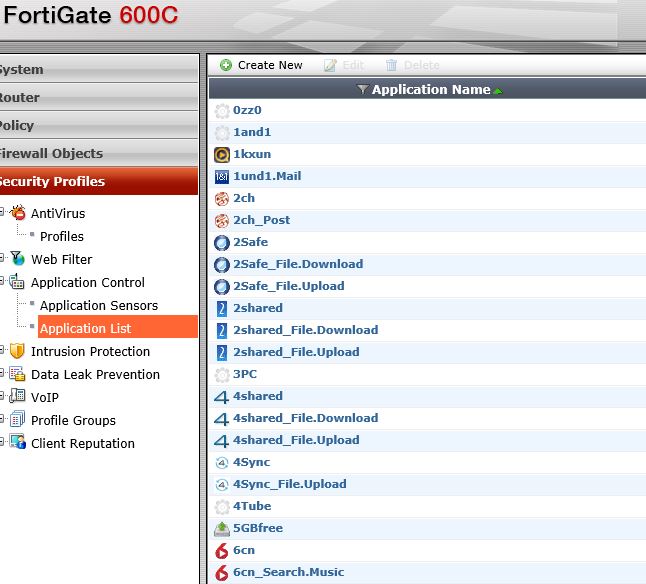
Task: Open the 2shared_File.Download link
Action: 306,330
